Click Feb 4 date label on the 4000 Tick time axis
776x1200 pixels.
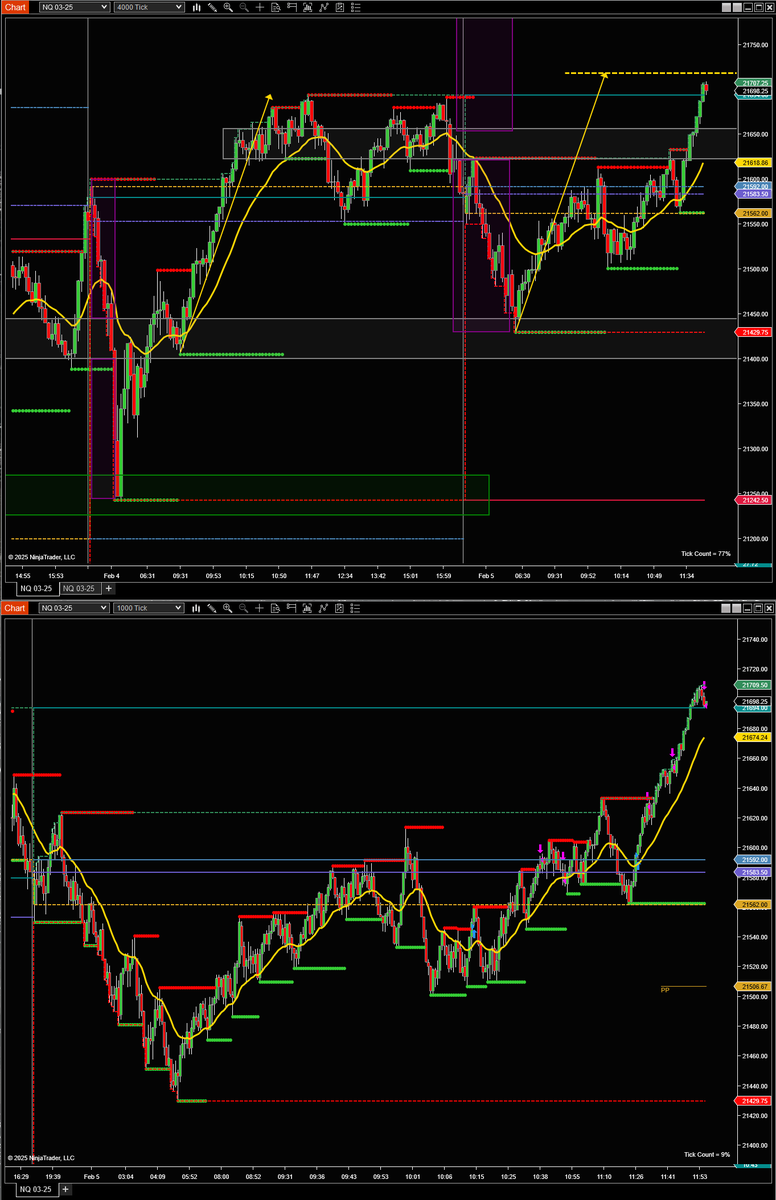tap(111, 575)
